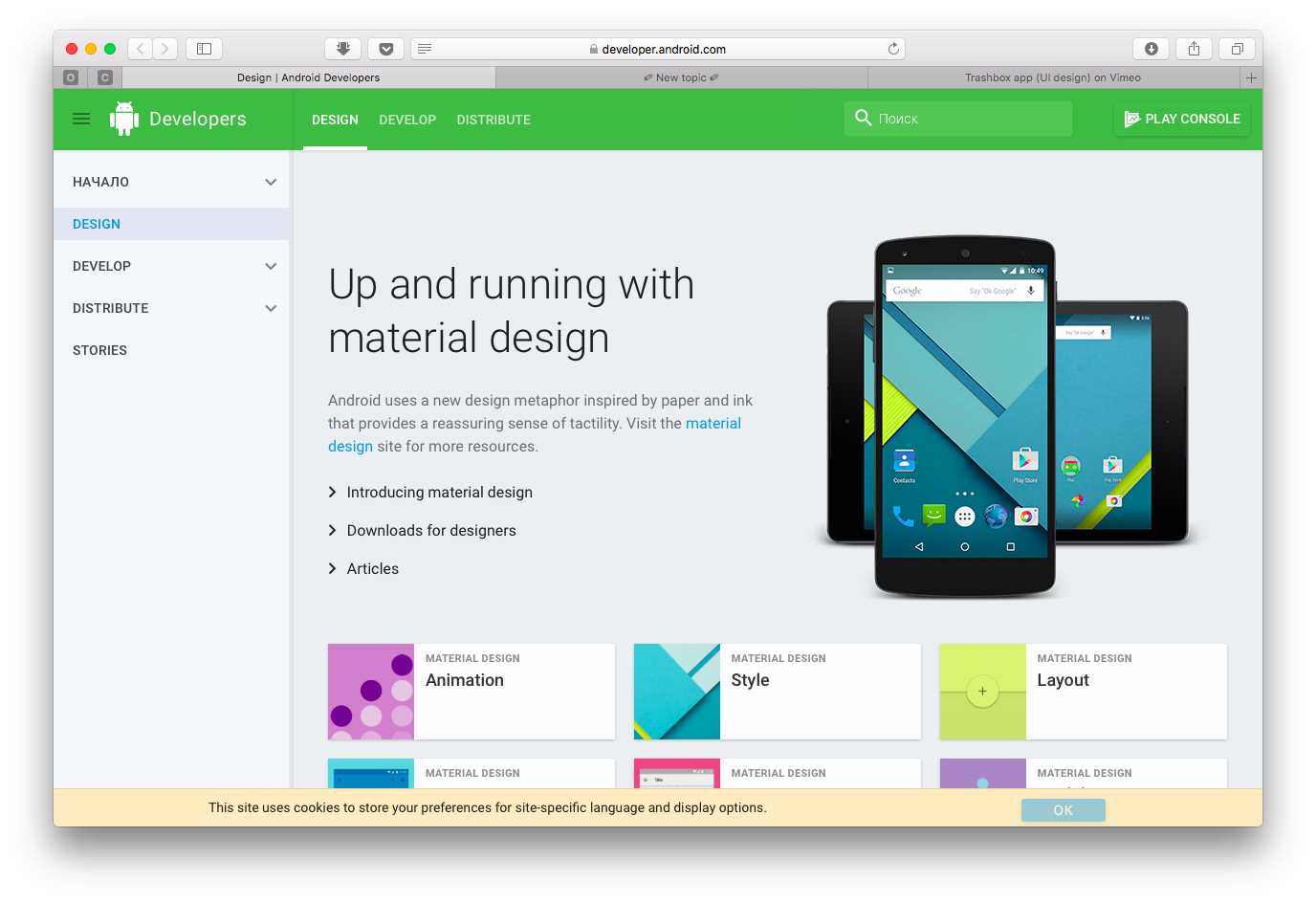The image size is (1316, 903).
Task: Click the teal Style card thumbnail
Action: tap(677, 692)
